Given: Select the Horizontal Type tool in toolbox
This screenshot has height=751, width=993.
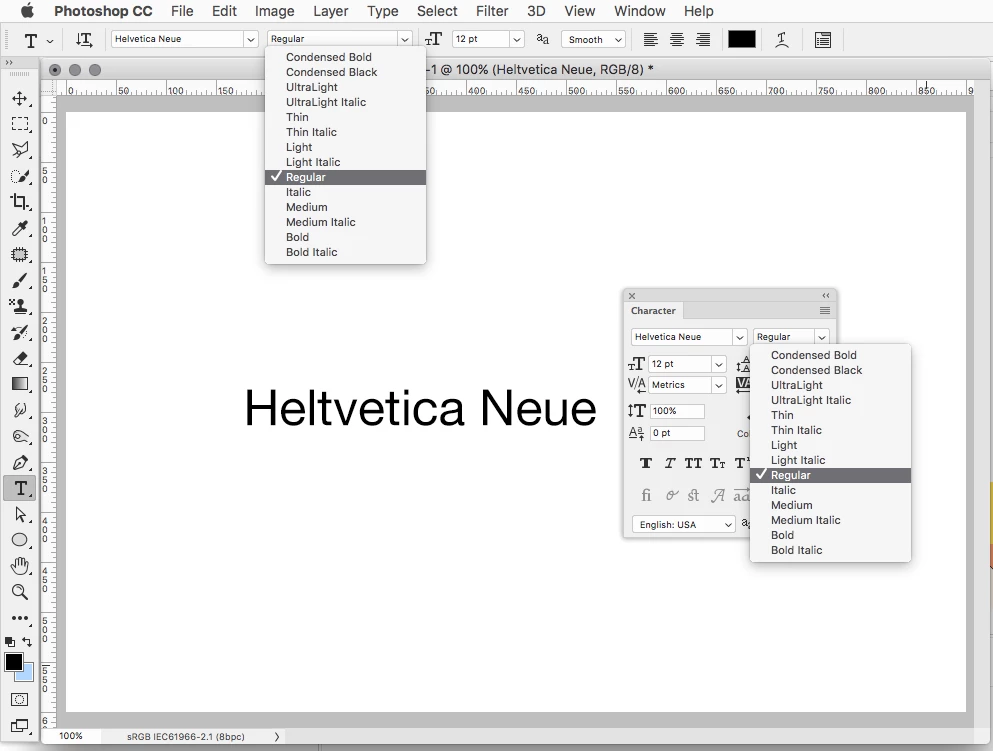Looking at the screenshot, I should pos(20,488).
